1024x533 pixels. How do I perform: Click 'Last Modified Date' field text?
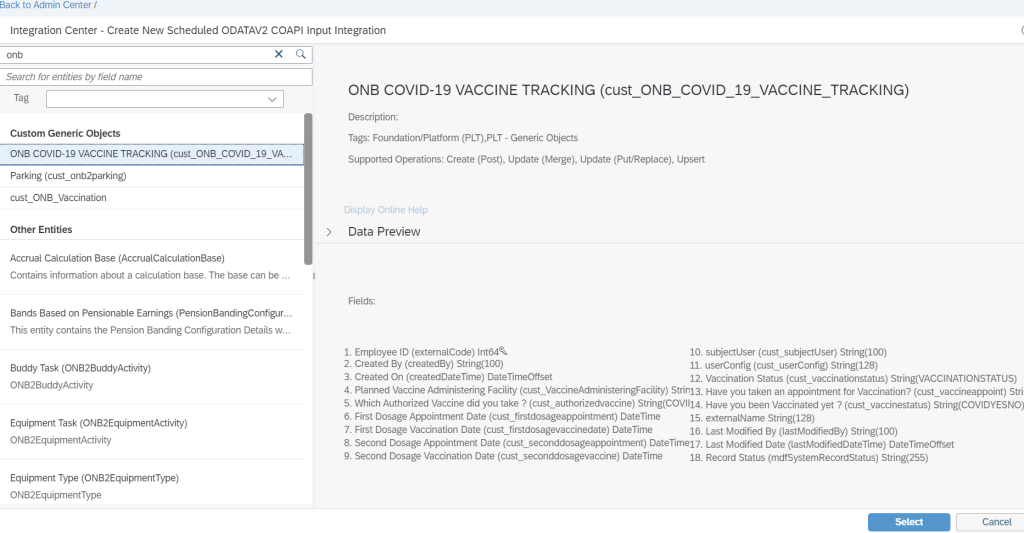tap(822, 444)
